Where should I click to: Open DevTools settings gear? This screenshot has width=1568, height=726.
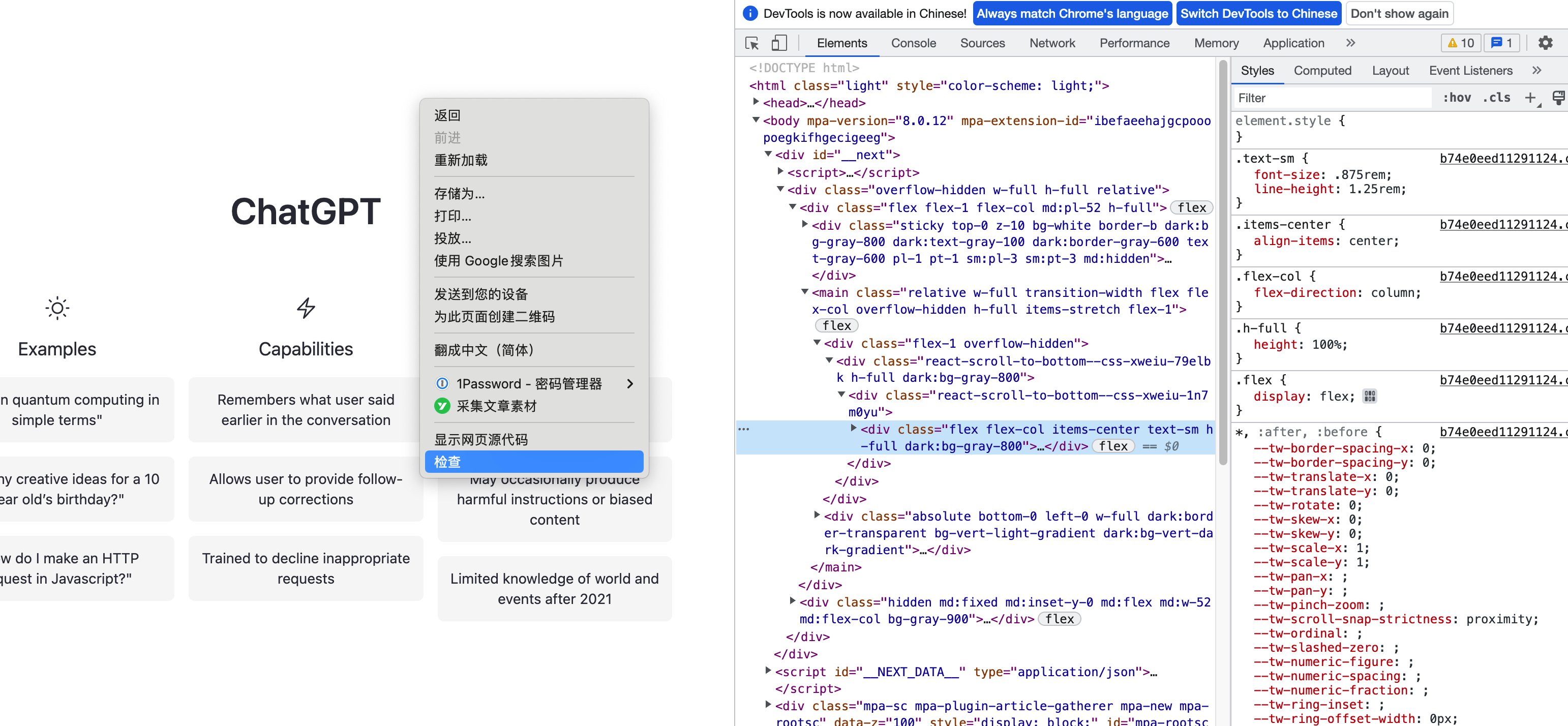pyautogui.click(x=1545, y=43)
